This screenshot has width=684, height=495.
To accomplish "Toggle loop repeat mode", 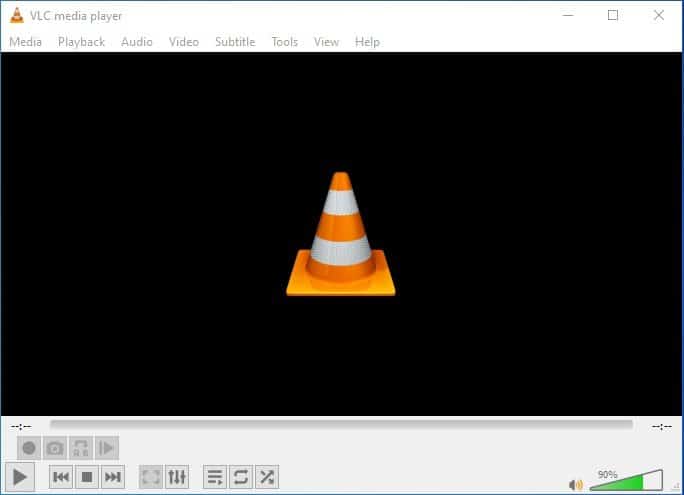I will click(x=241, y=477).
